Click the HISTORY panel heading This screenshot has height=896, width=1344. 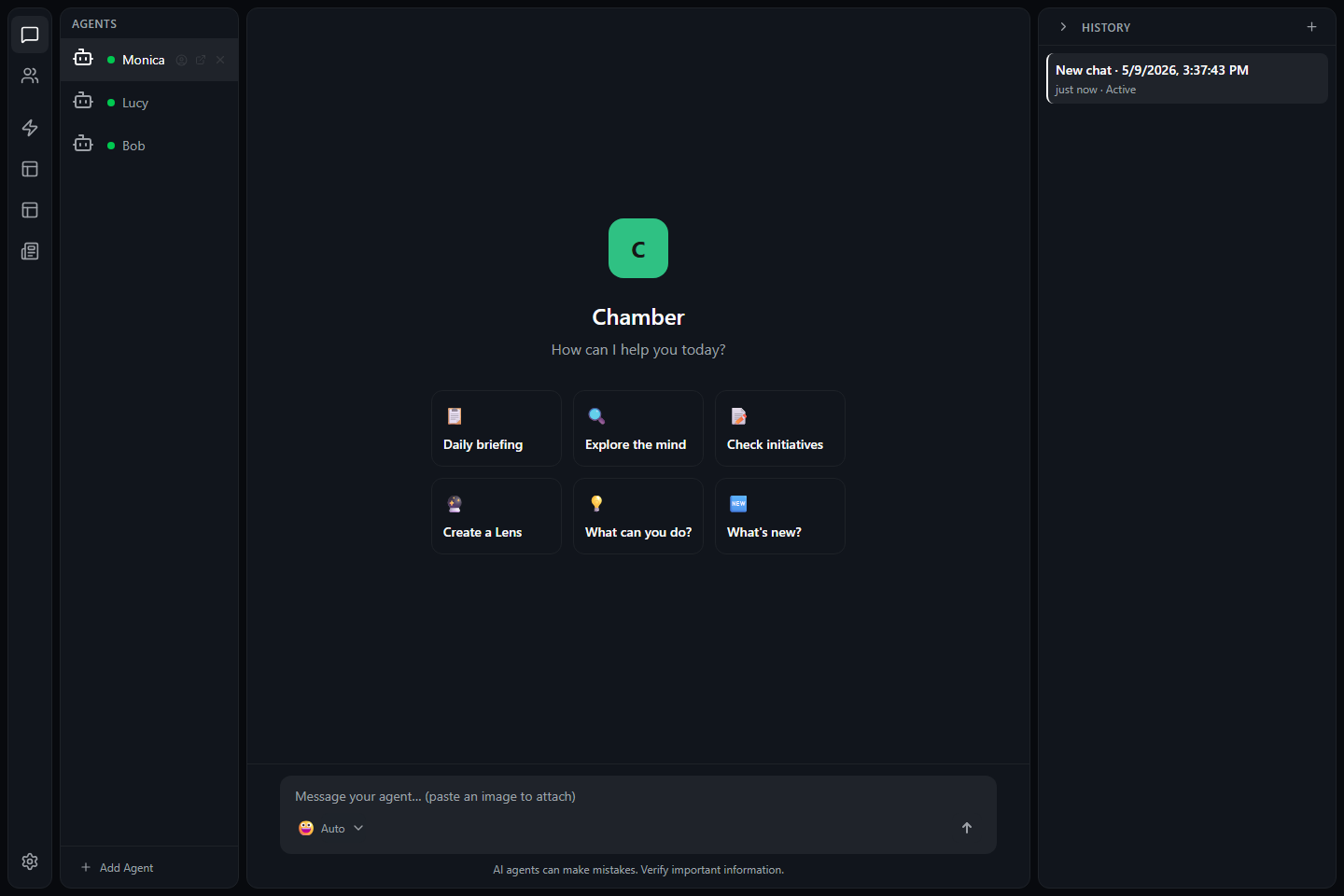pos(1106,27)
